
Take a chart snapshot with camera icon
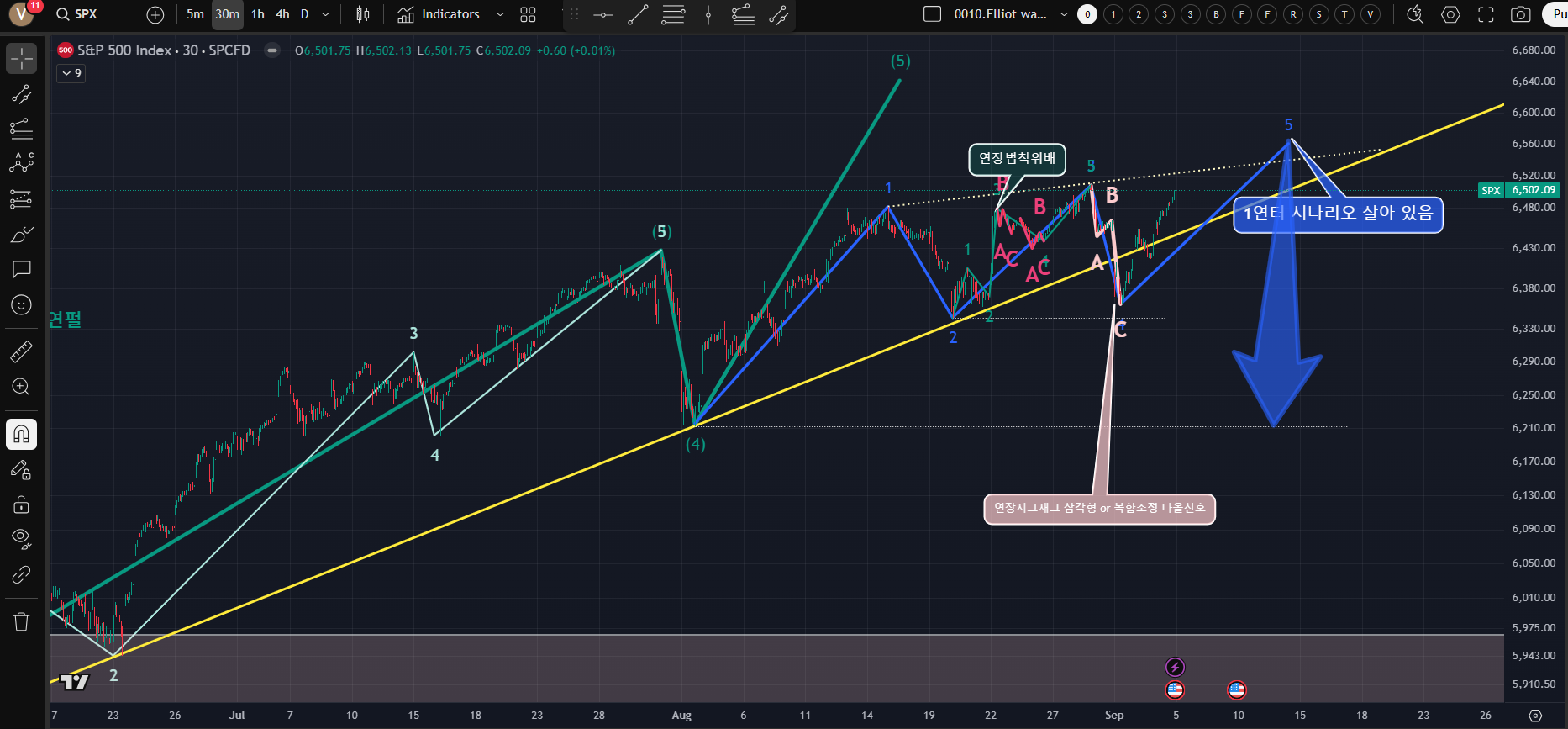pos(1520,14)
